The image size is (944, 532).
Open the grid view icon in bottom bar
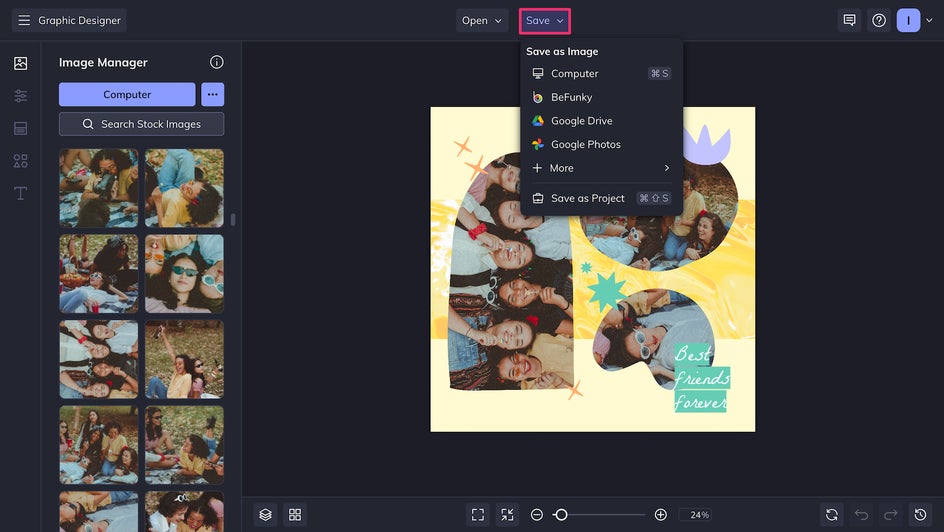pos(295,515)
